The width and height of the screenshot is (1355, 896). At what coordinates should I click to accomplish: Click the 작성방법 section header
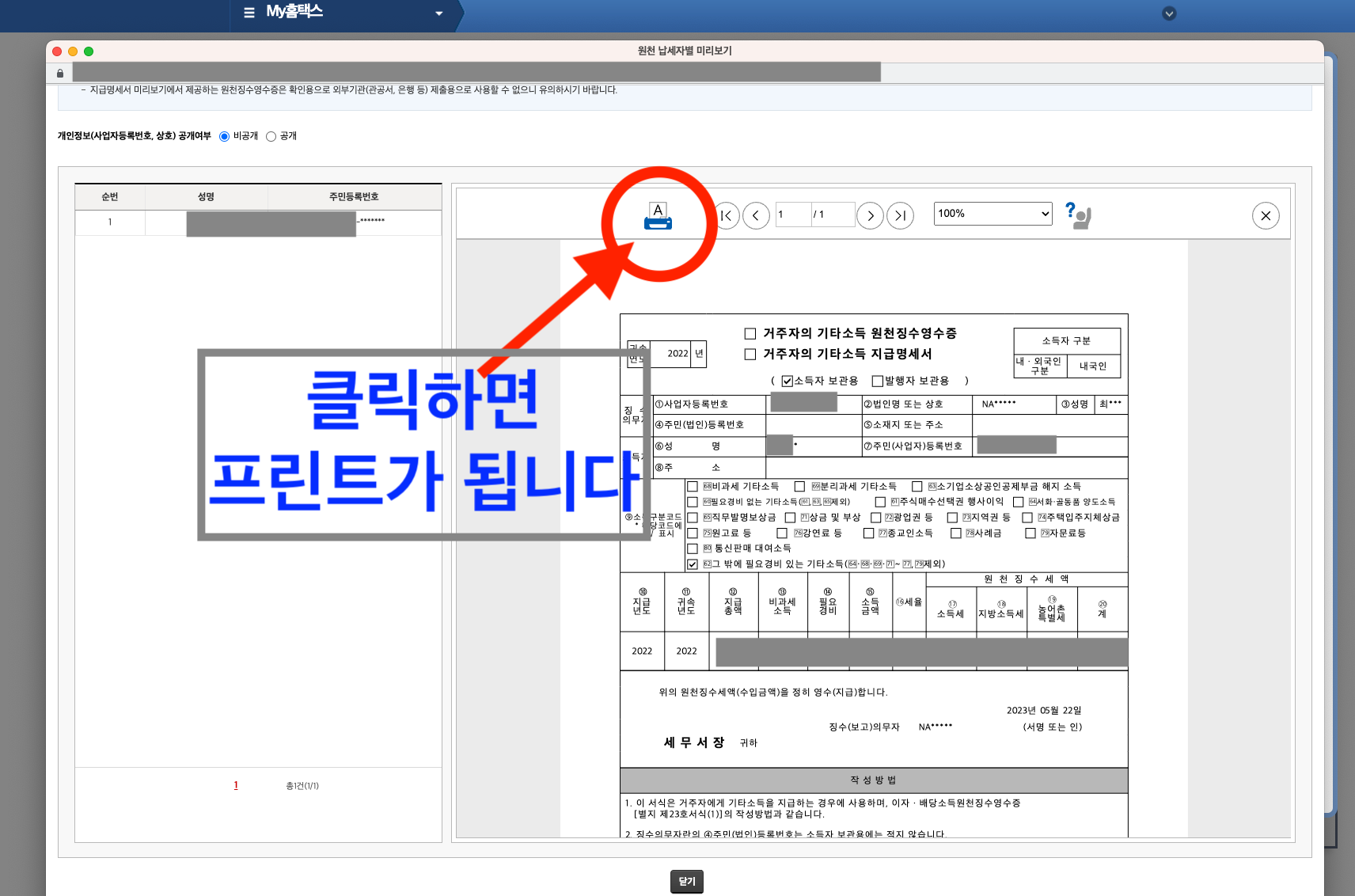874,780
